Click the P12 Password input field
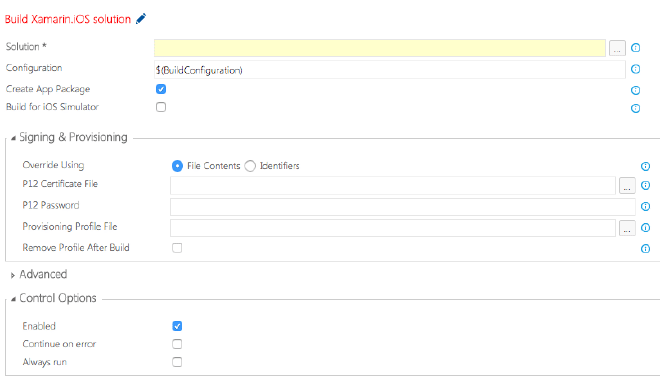The image size is (660, 385). (x=403, y=207)
